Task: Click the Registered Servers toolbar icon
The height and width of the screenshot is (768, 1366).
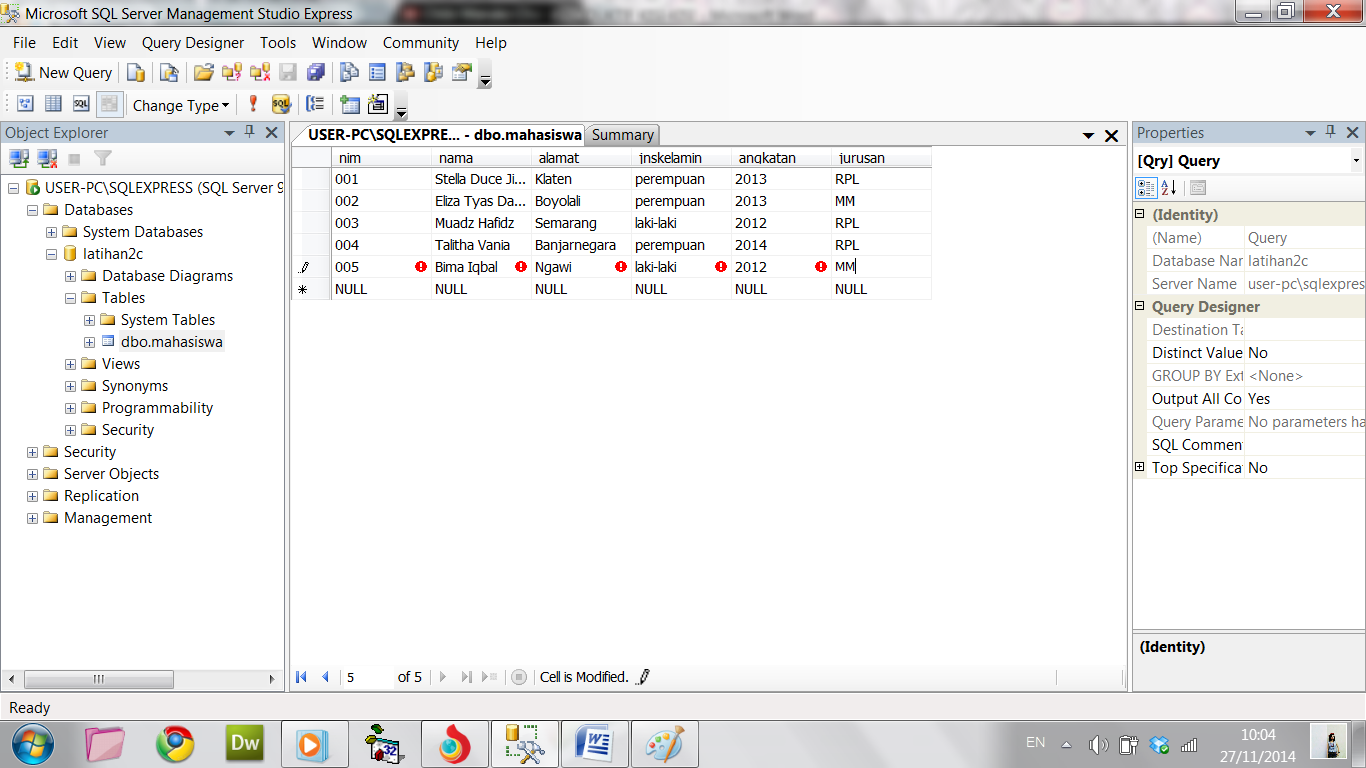Action: pos(349,73)
